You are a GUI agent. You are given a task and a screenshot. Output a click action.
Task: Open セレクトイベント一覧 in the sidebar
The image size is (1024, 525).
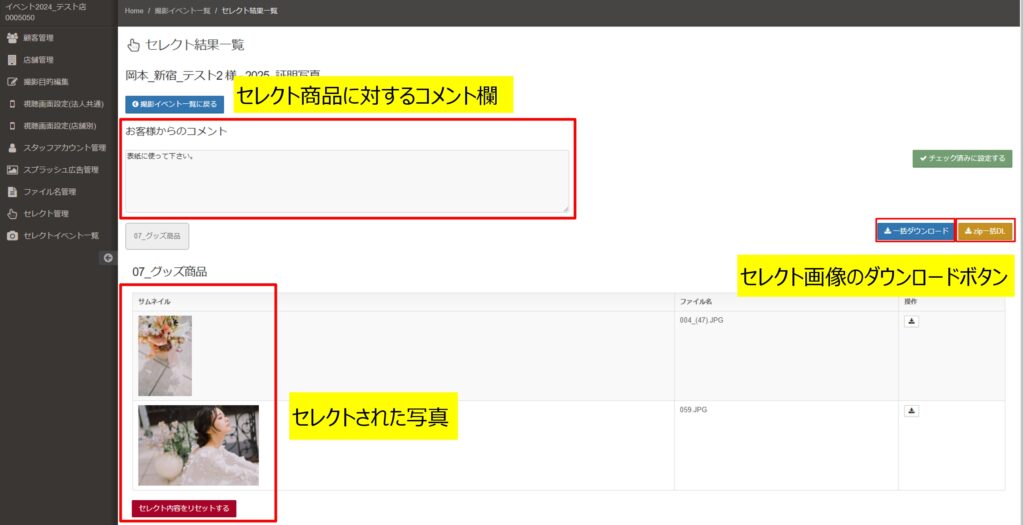(60, 236)
